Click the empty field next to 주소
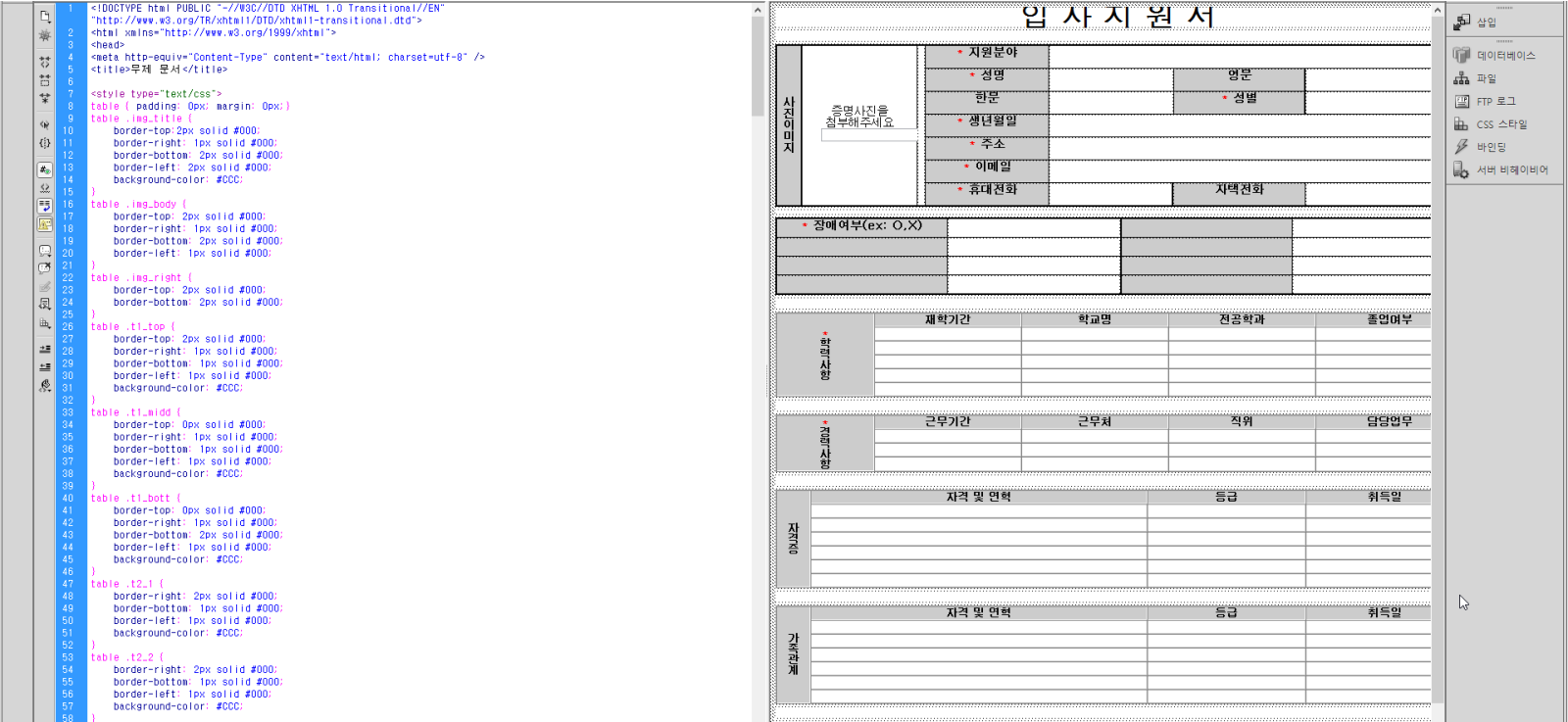The width and height of the screenshot is (1568, 722). [x=1240, y=149]
